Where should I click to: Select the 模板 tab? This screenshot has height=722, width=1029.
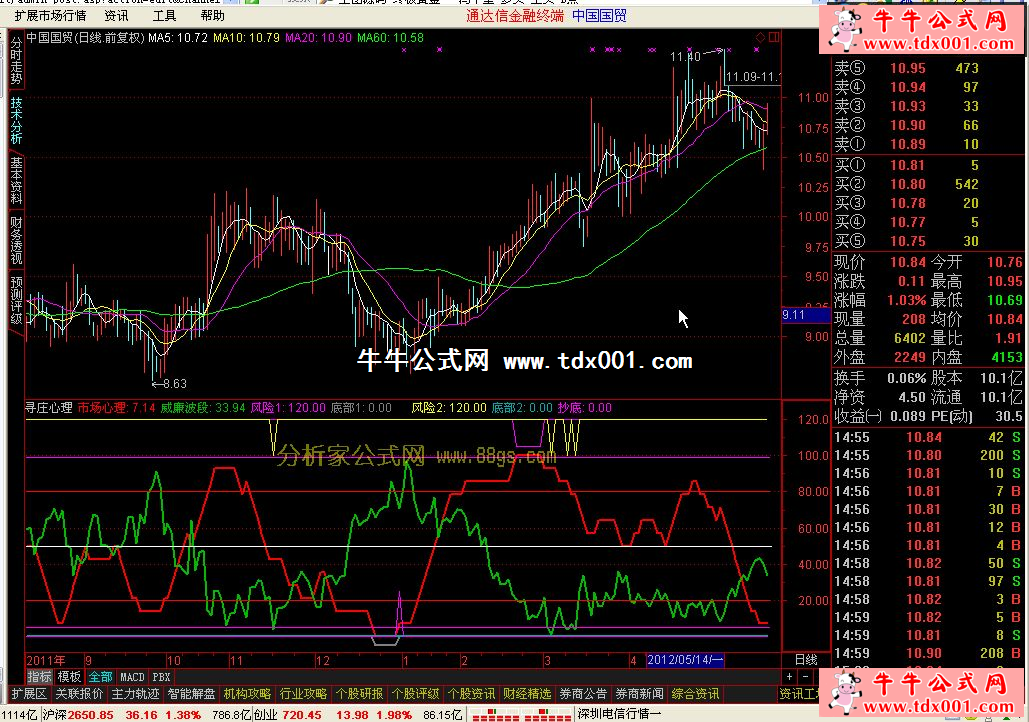pos(69,677)
